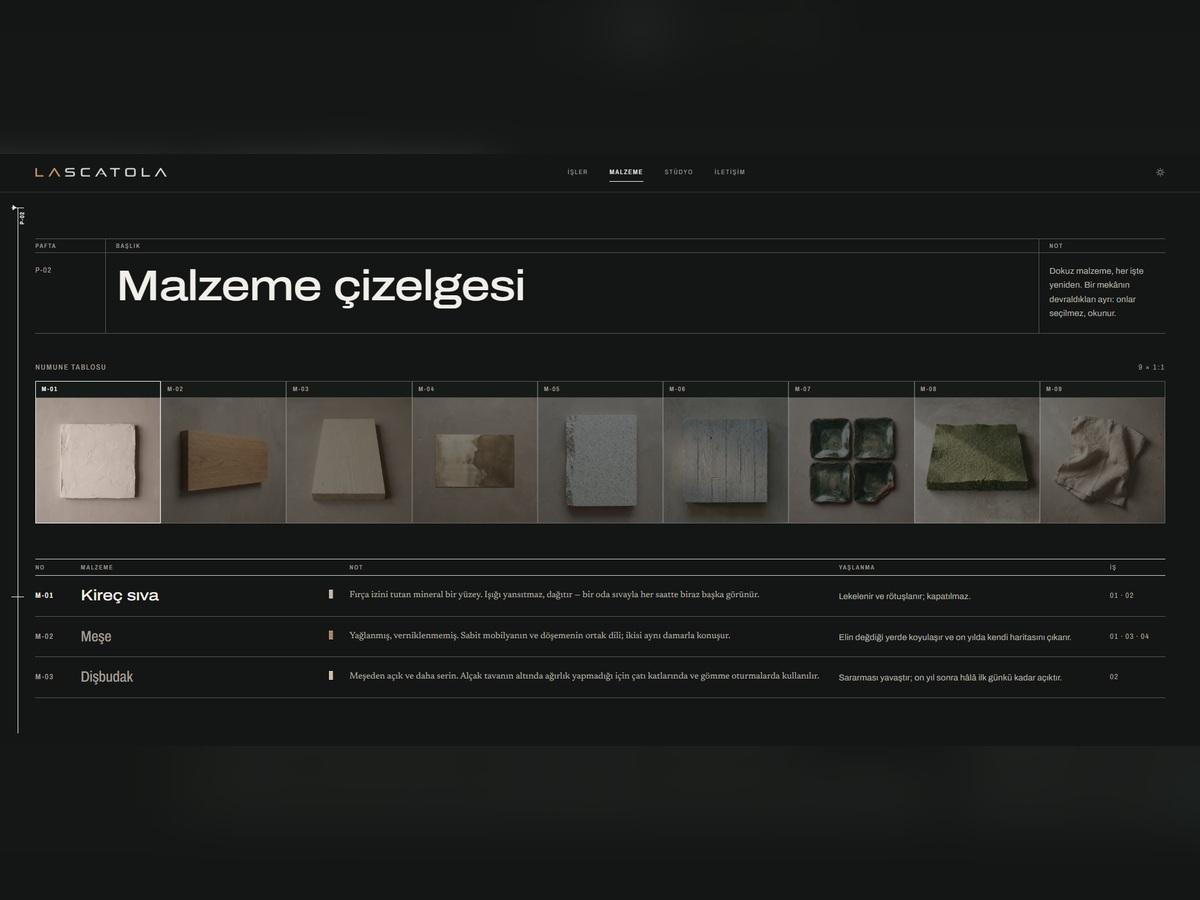This screenshot has width=1200, height=900.
Task: Click the color swatch in Dişbudak row
Action: [x=331, y=676]
